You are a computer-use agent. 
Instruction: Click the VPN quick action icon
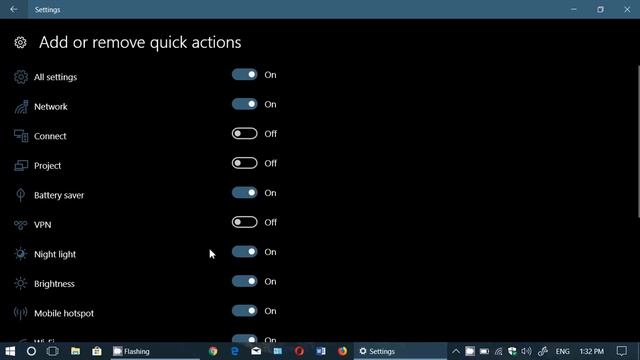(x=20, y=224)
